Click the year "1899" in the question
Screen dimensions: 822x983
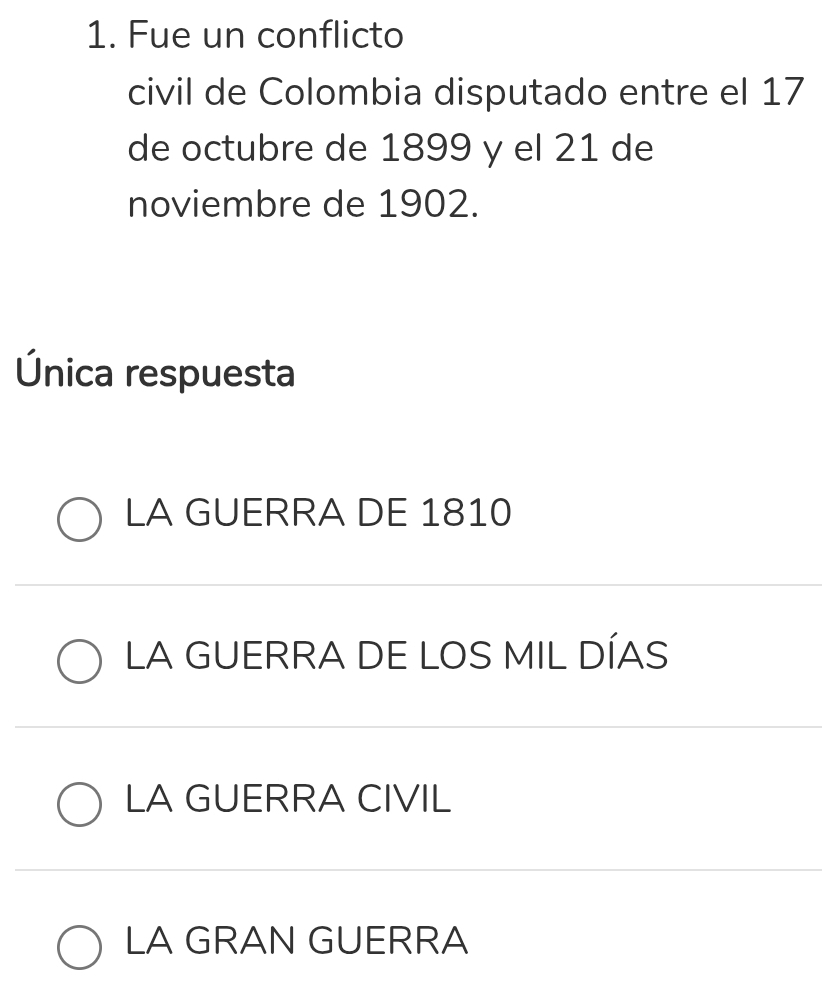click(427, 149)
